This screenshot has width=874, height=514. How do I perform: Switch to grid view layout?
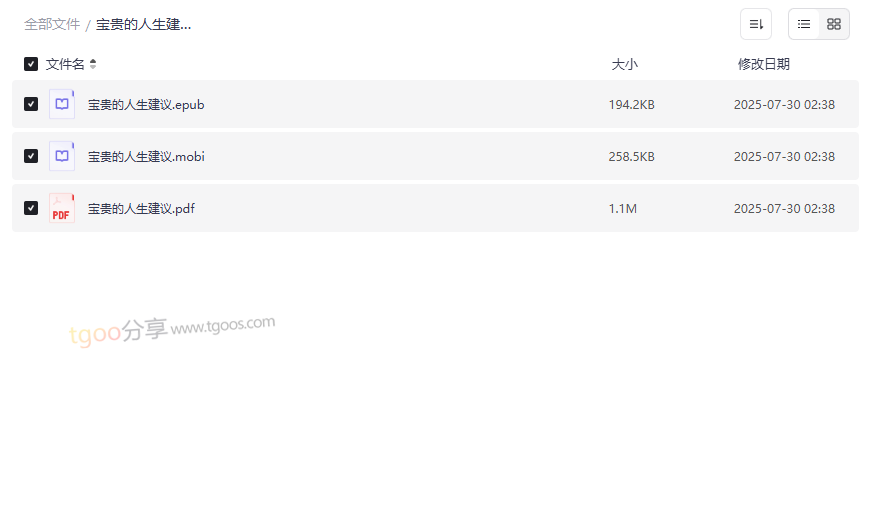(x=834, y=24)
